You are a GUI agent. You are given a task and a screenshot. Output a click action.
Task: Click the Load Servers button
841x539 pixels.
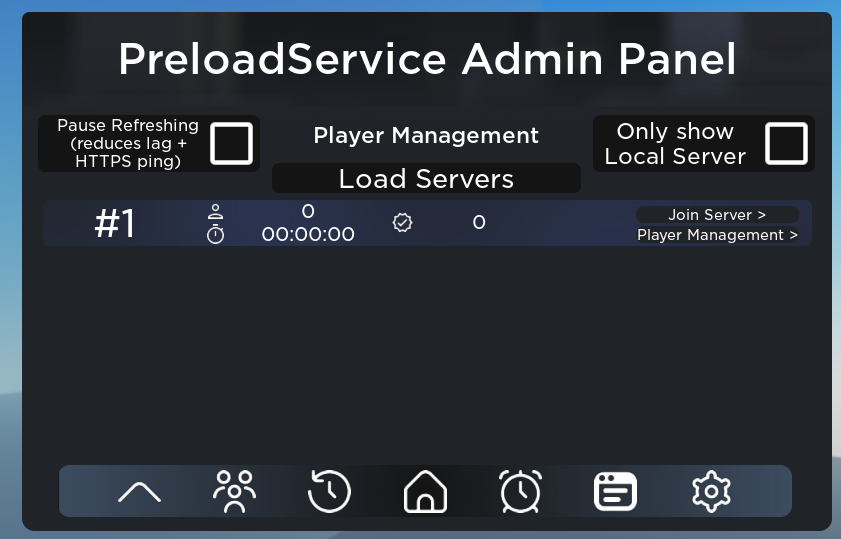pos(426,178)
